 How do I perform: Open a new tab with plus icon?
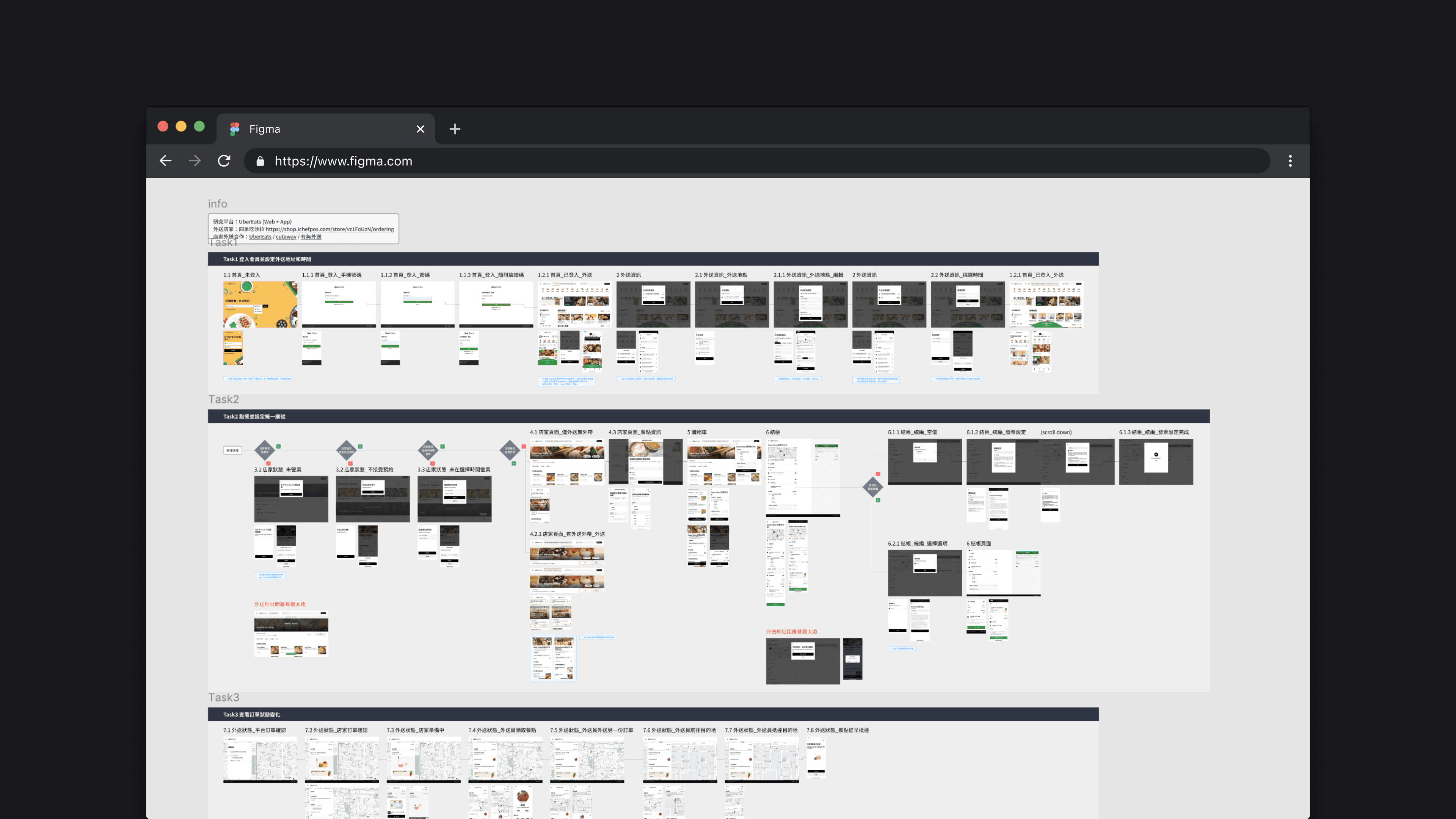[455, 129]
